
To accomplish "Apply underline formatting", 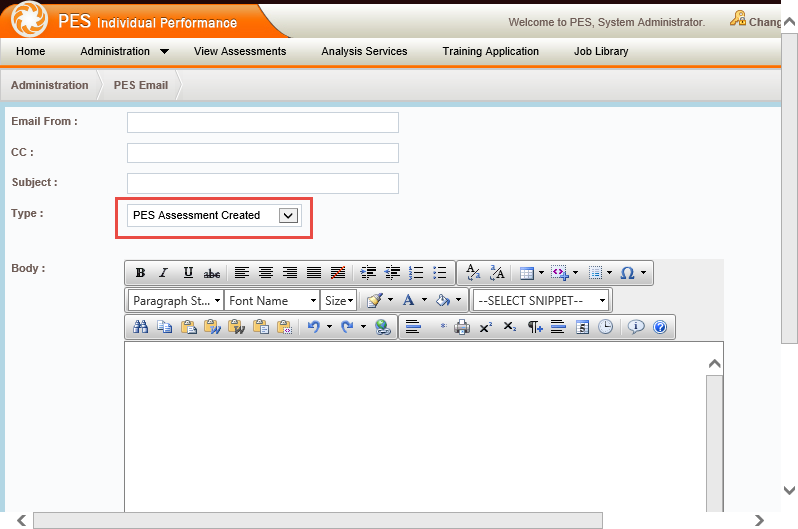I will coord(188,273).
